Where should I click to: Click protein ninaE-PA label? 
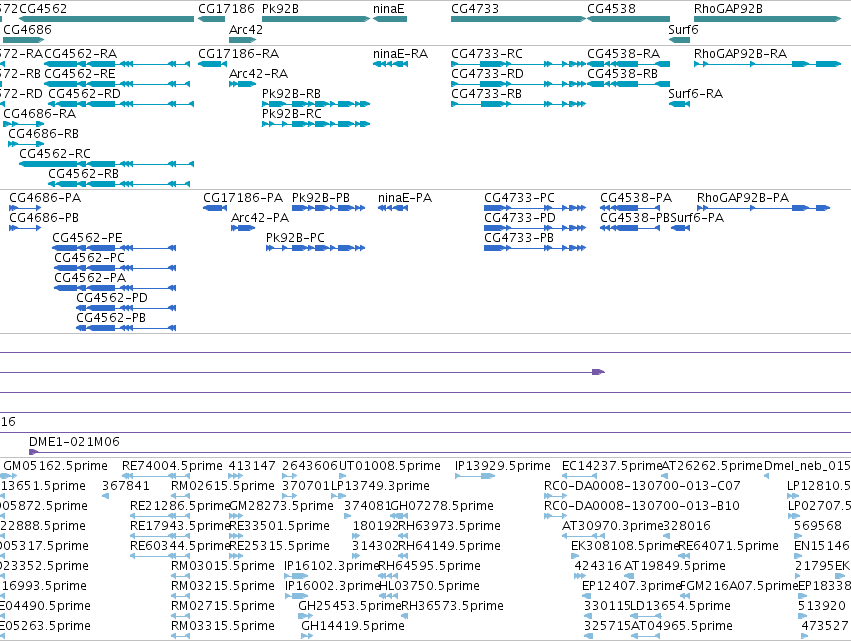(405, 198)
